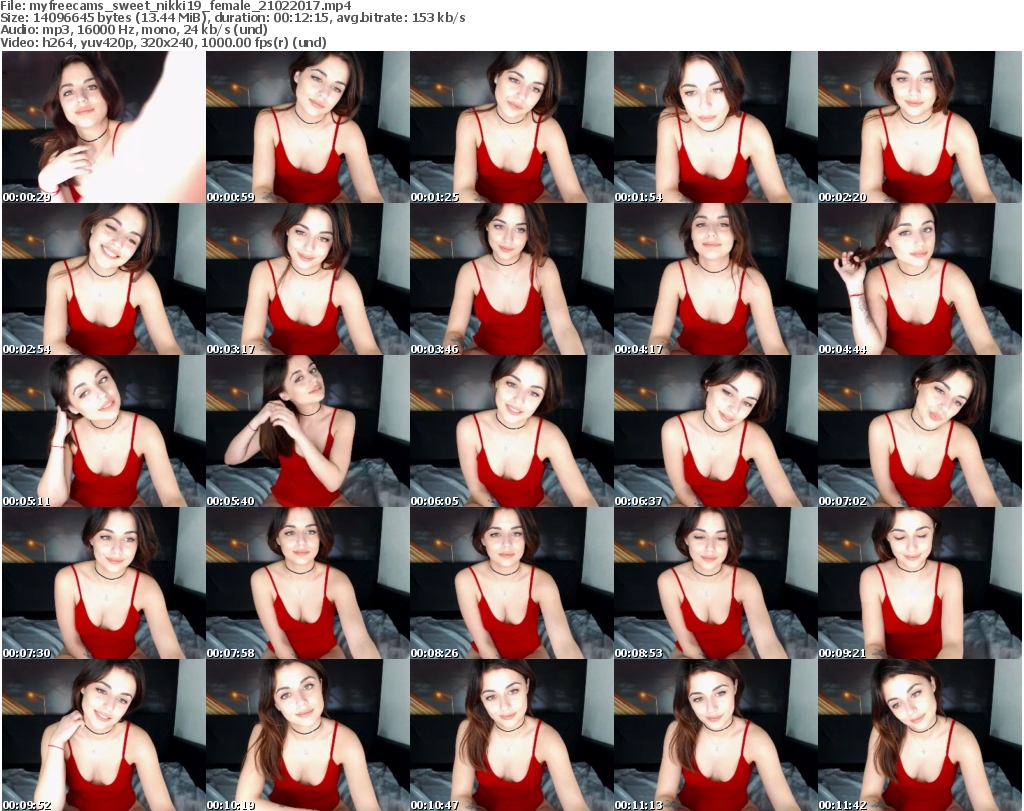Click the 'File:' name line in header

[176, 6]
